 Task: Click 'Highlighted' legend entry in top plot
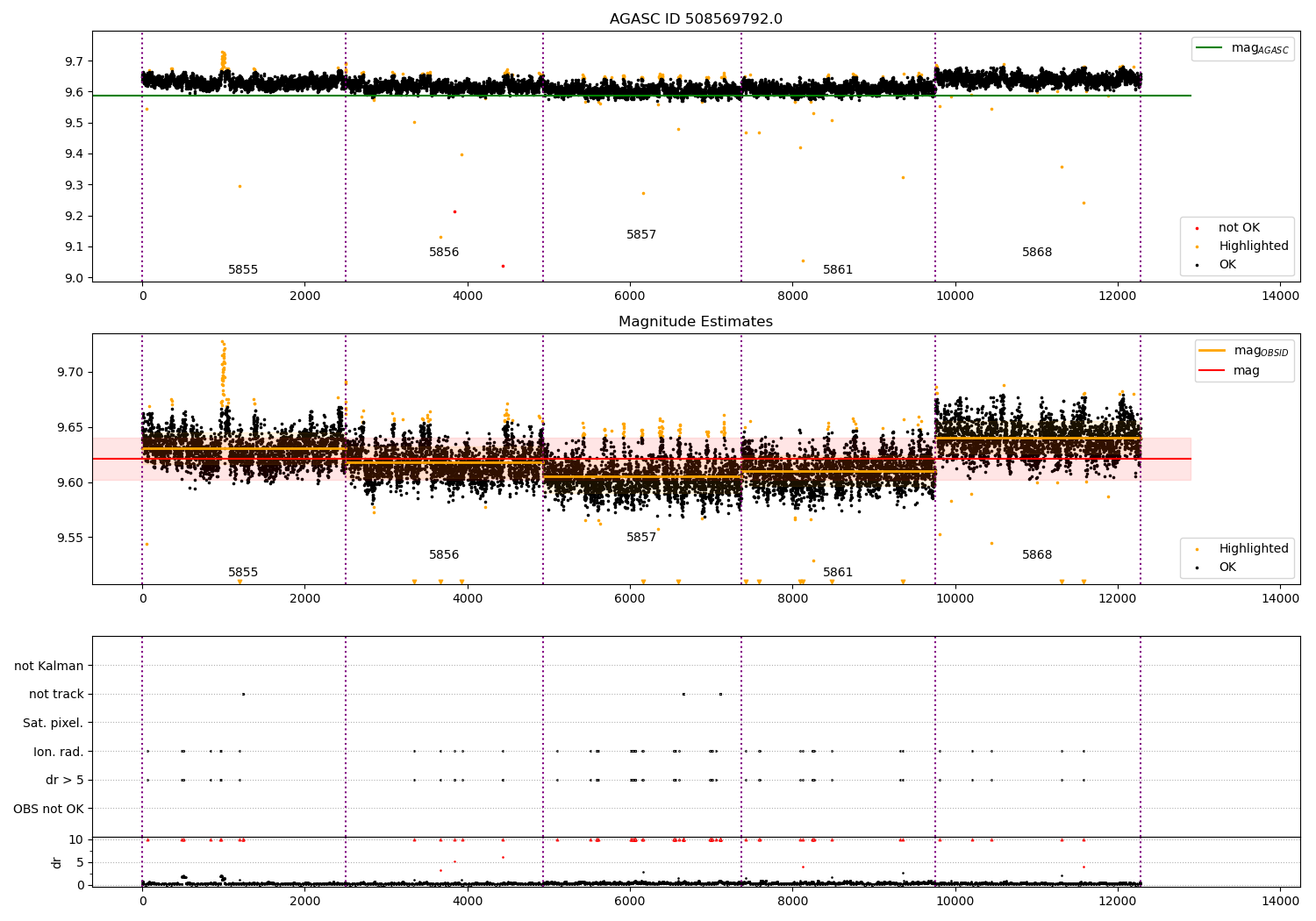[1254, 246]
